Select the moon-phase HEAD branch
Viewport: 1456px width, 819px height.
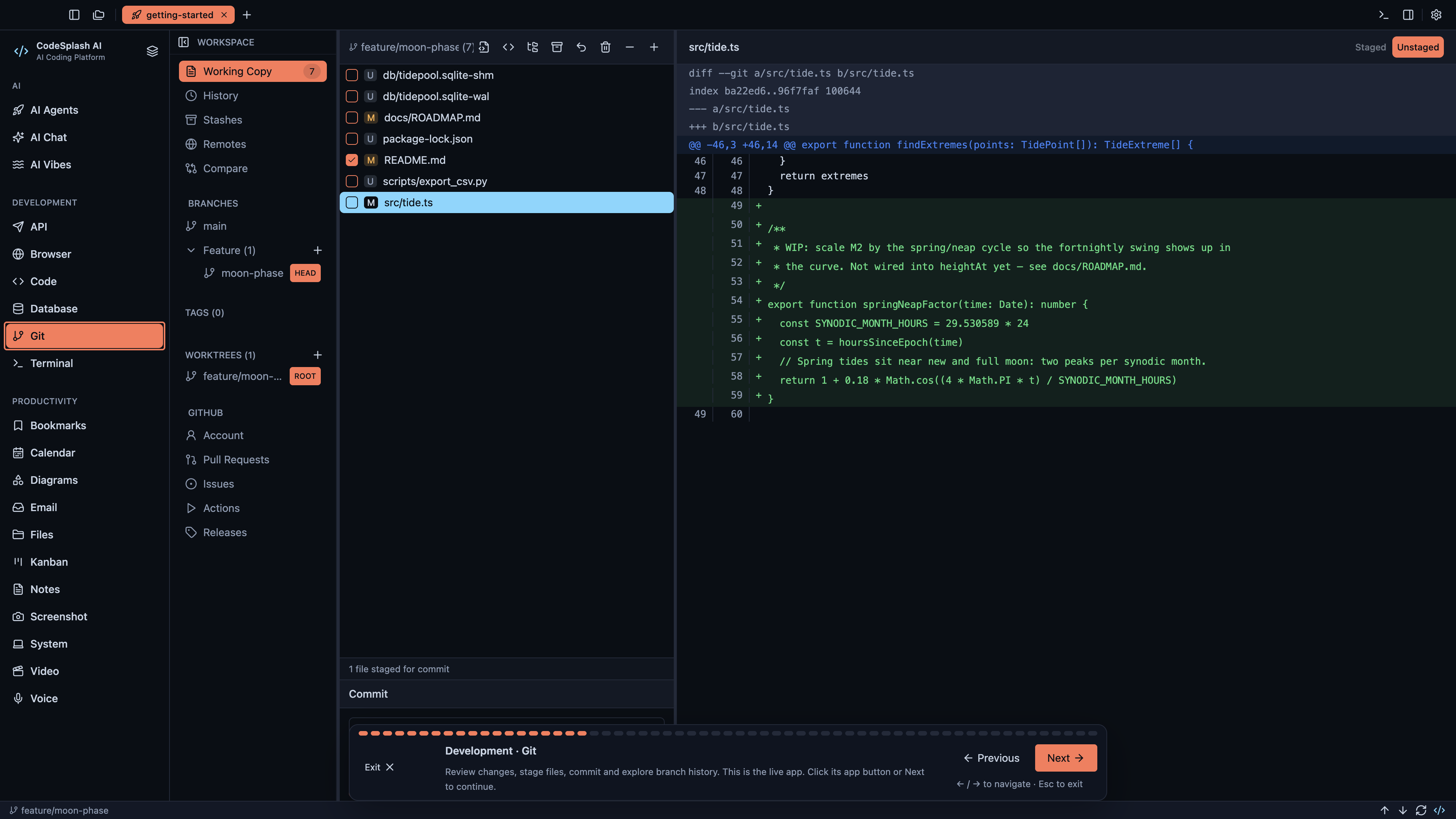point(262,273)
